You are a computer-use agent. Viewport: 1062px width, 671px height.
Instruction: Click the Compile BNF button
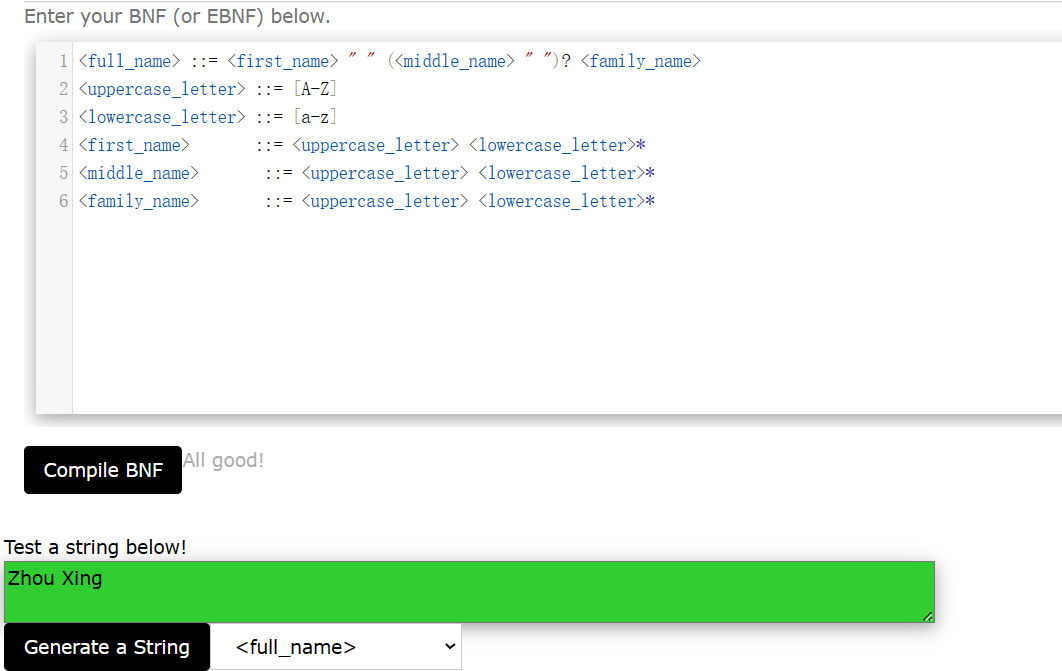pyautogui.click(x=102, y=469)
